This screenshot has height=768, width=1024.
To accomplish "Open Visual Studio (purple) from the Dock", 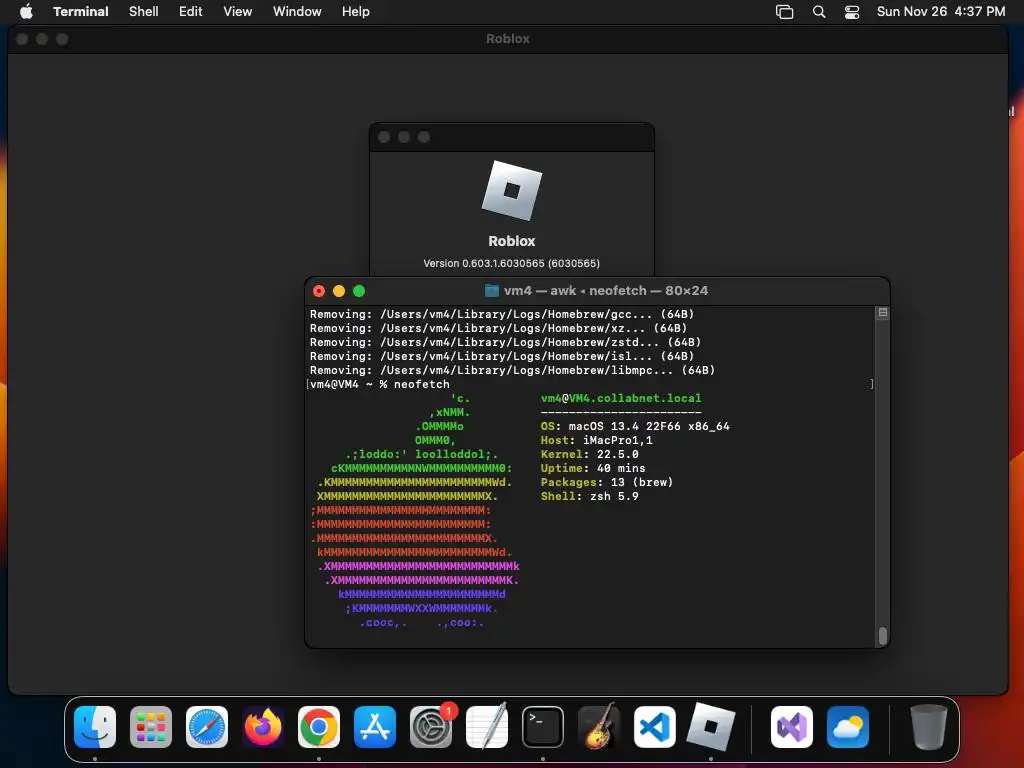I will tap(792, 727).
